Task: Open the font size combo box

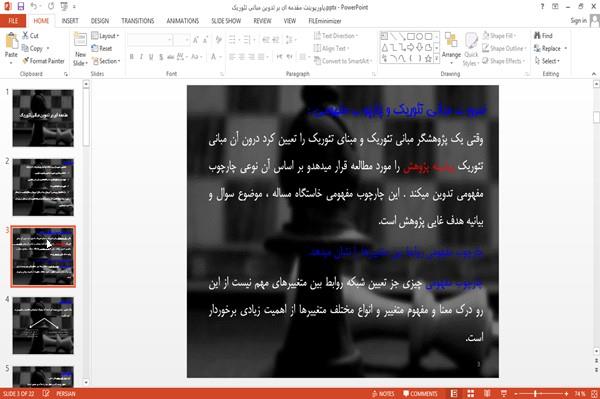Action: pyautogui.click(x=181, y=40)
